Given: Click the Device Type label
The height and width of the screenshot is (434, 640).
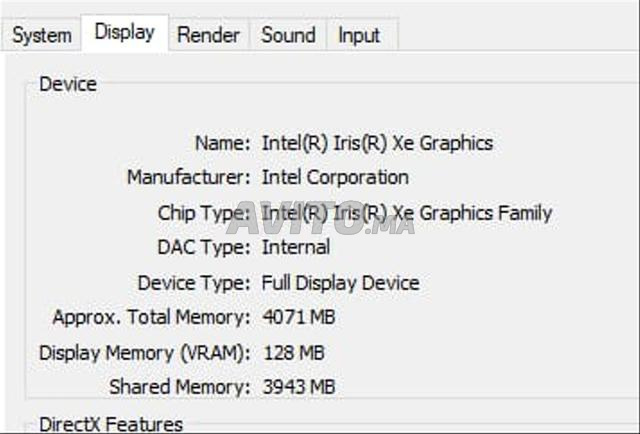Looking at the screenshot, I should coord(193,282).
